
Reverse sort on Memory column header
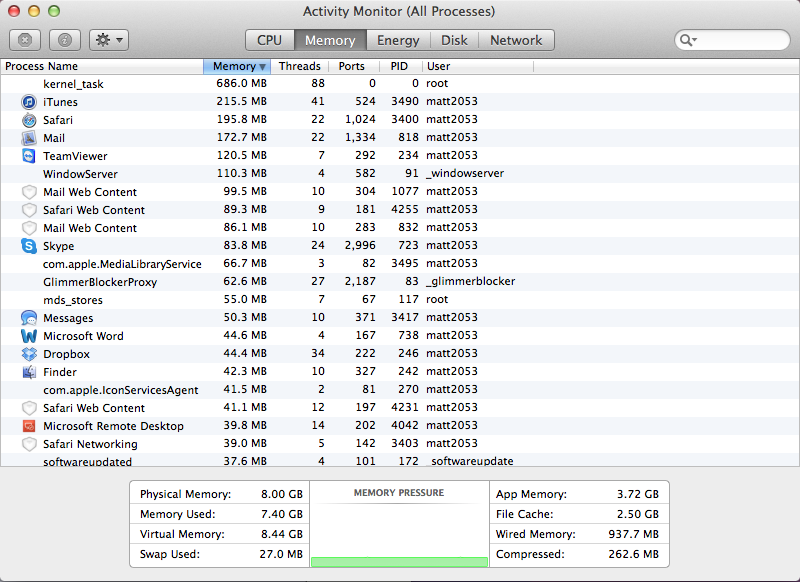[x=237, y=66]
